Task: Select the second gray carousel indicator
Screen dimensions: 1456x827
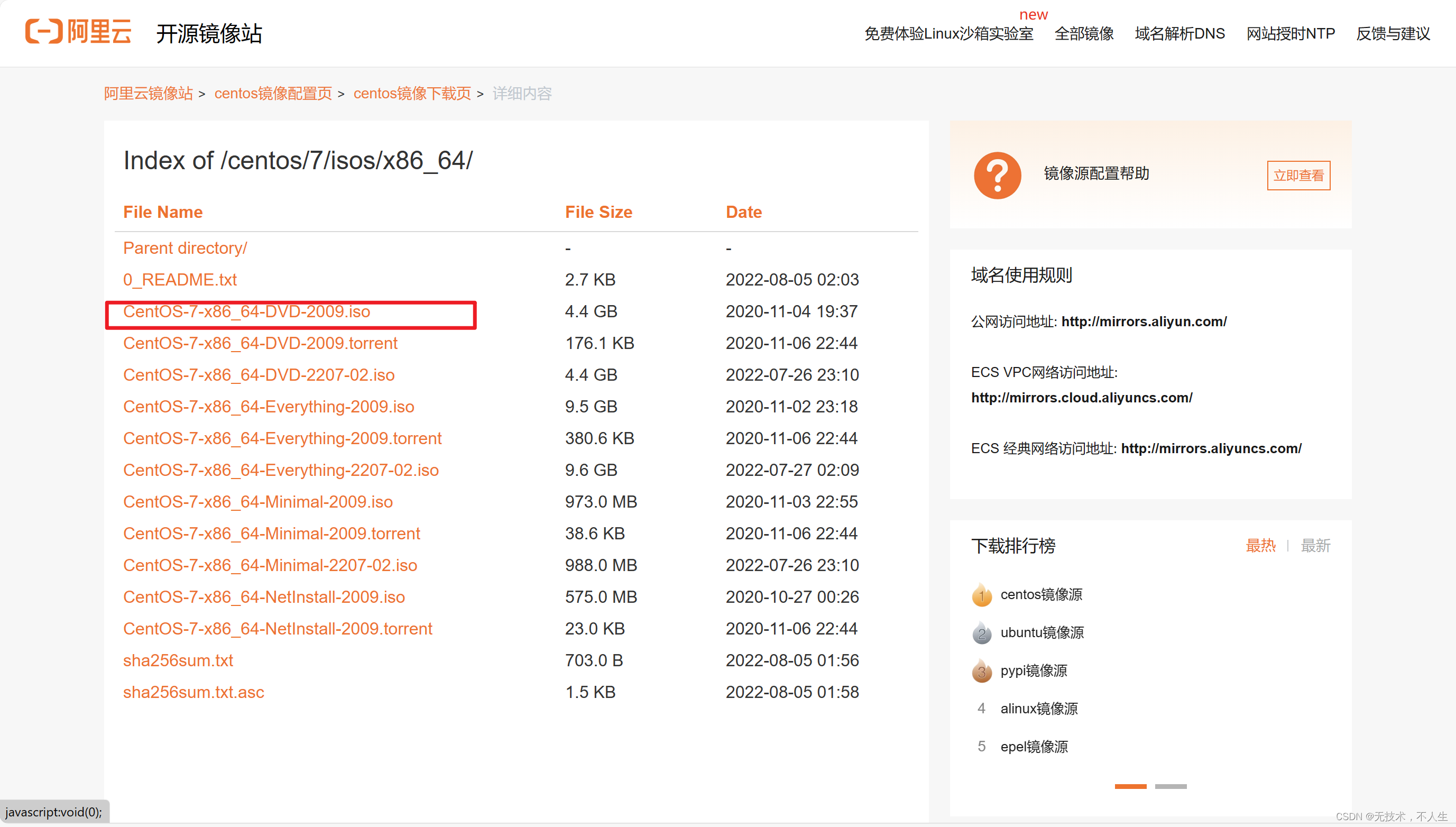Action: click(1171, 787)
